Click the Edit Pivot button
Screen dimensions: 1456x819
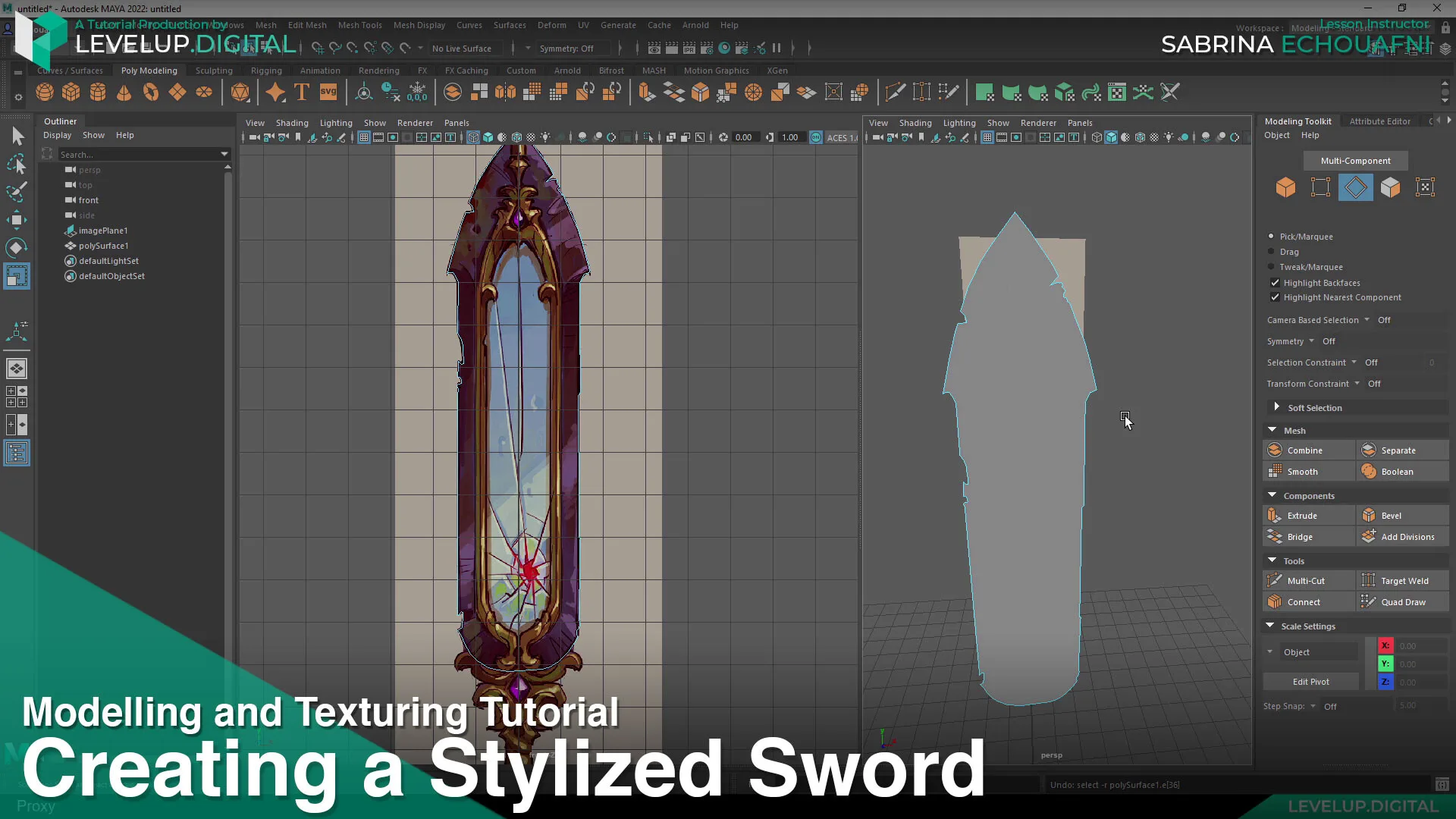pyautogui.click(x=1310, y=681)
